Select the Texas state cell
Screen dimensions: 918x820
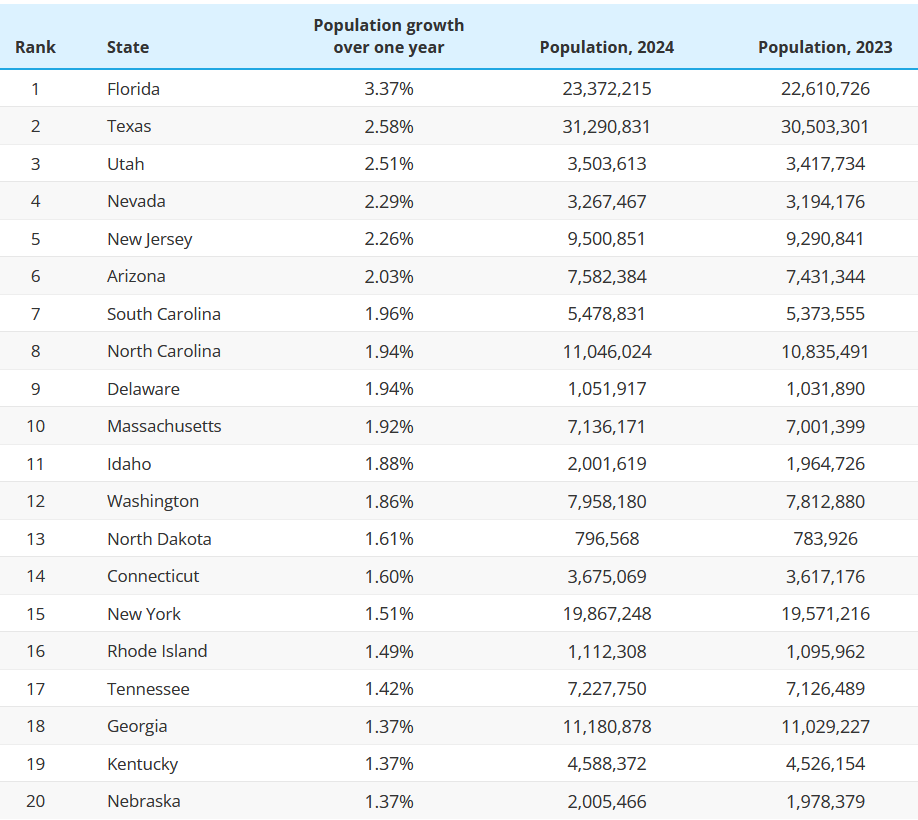[129, 126]
